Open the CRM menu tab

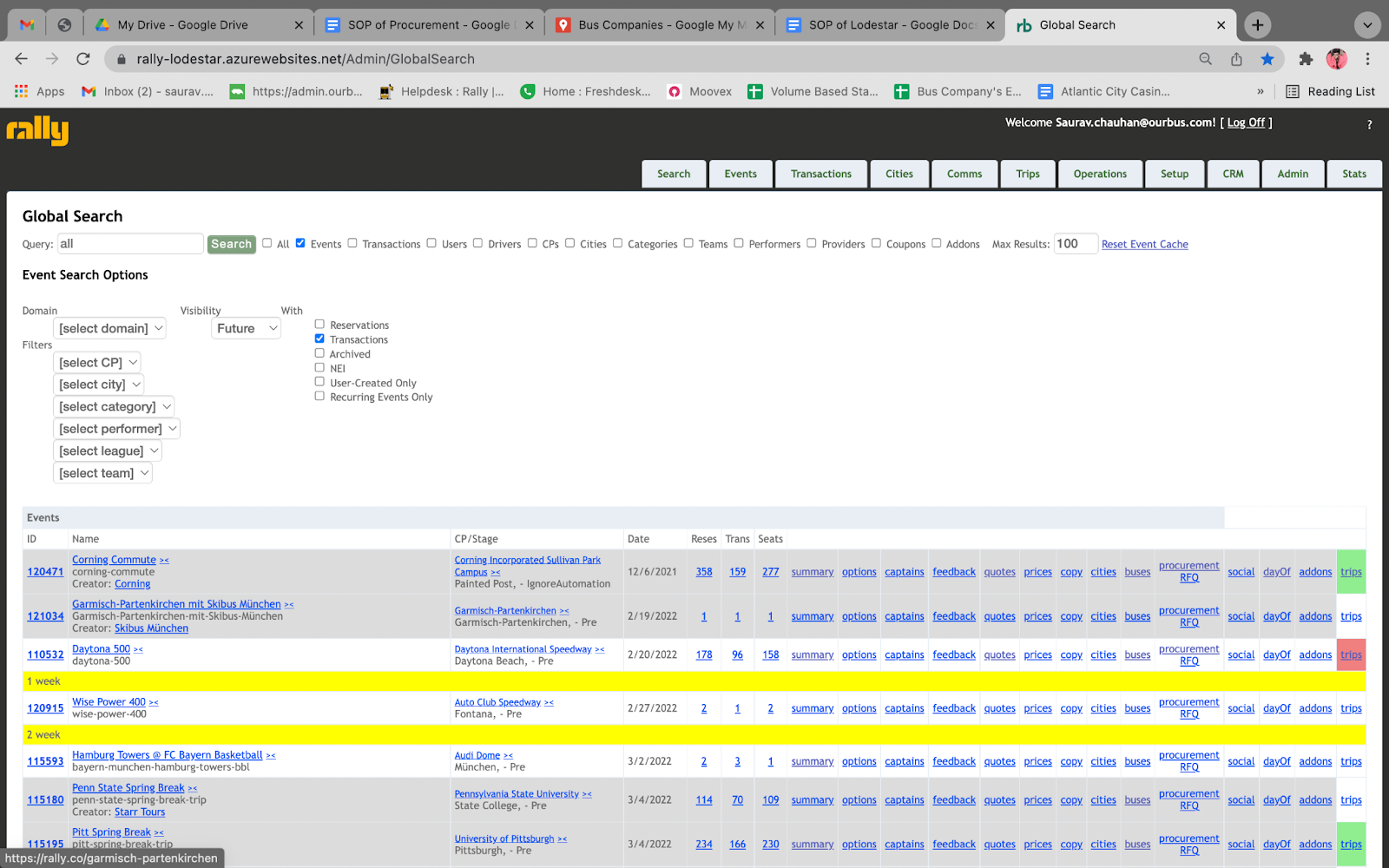[1233, 174]
